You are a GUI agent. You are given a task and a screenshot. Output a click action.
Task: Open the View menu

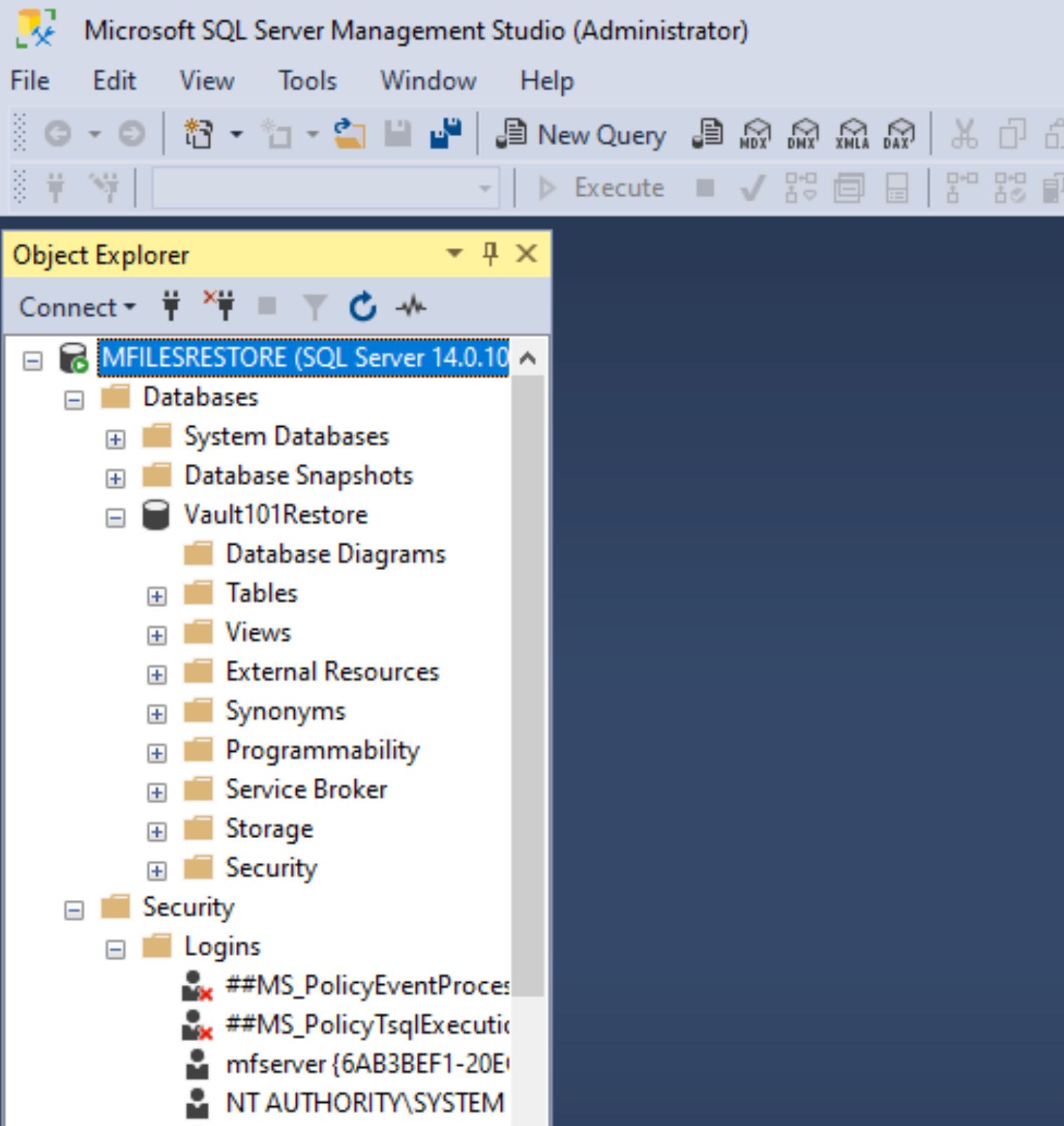[x=206, y=81]
